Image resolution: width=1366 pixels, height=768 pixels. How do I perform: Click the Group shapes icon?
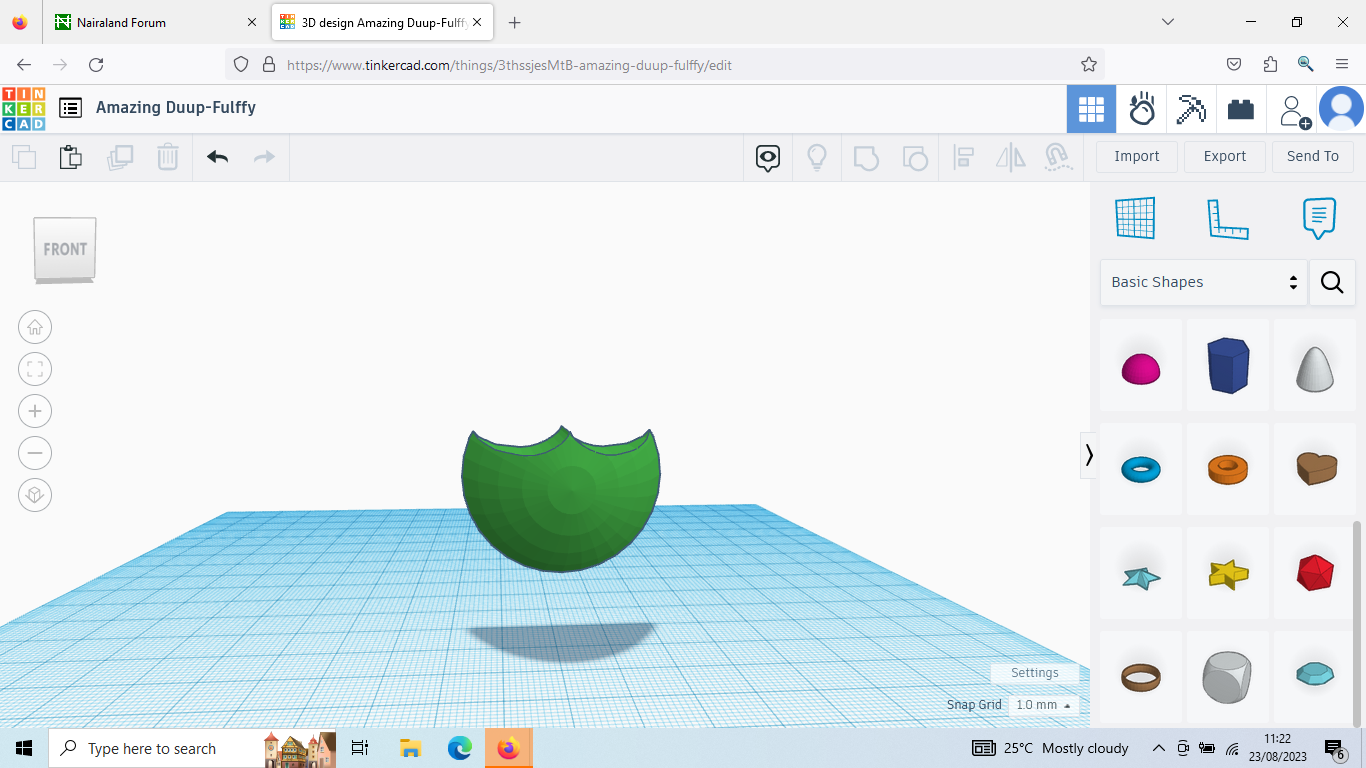866,158
